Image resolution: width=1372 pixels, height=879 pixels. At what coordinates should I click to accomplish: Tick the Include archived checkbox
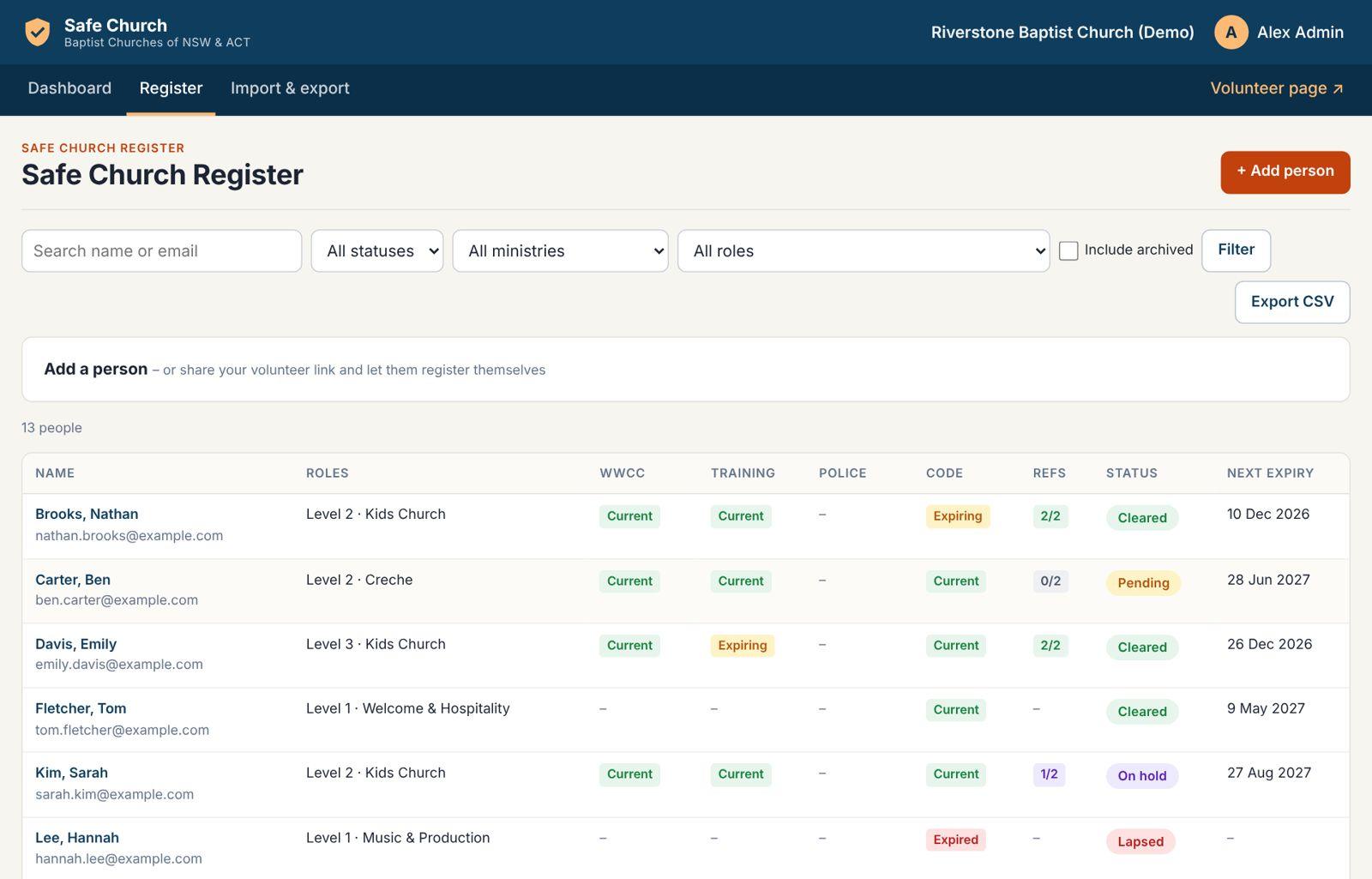[1068, 250]
